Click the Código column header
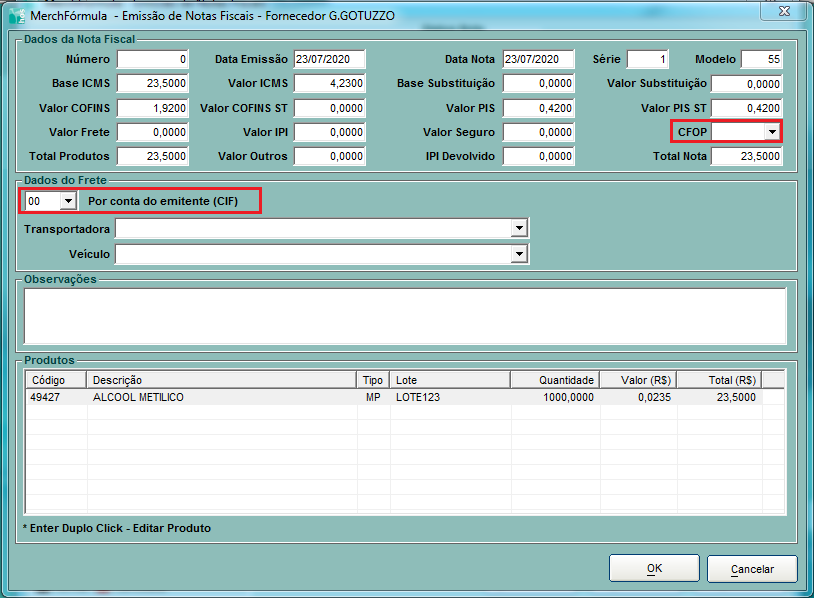The width and height of the screenshot is (814, 598). click(x=57, y=380)
